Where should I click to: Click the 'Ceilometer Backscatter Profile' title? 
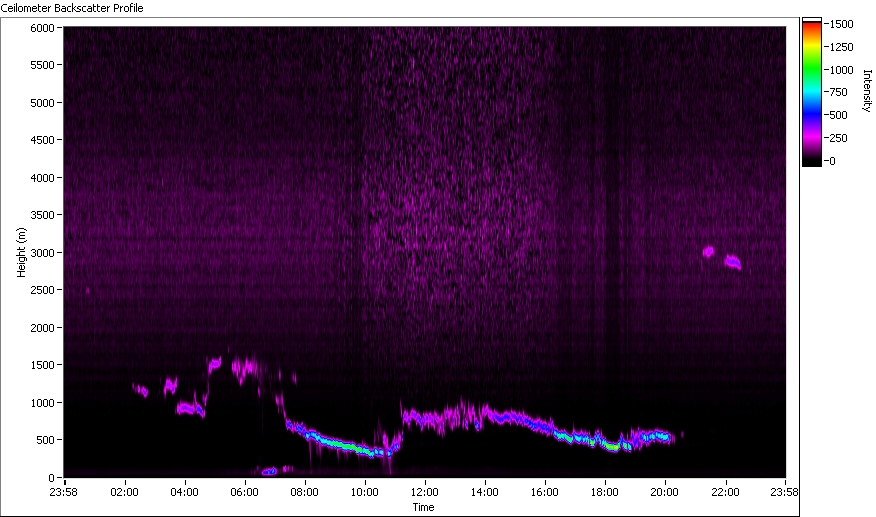72,8
